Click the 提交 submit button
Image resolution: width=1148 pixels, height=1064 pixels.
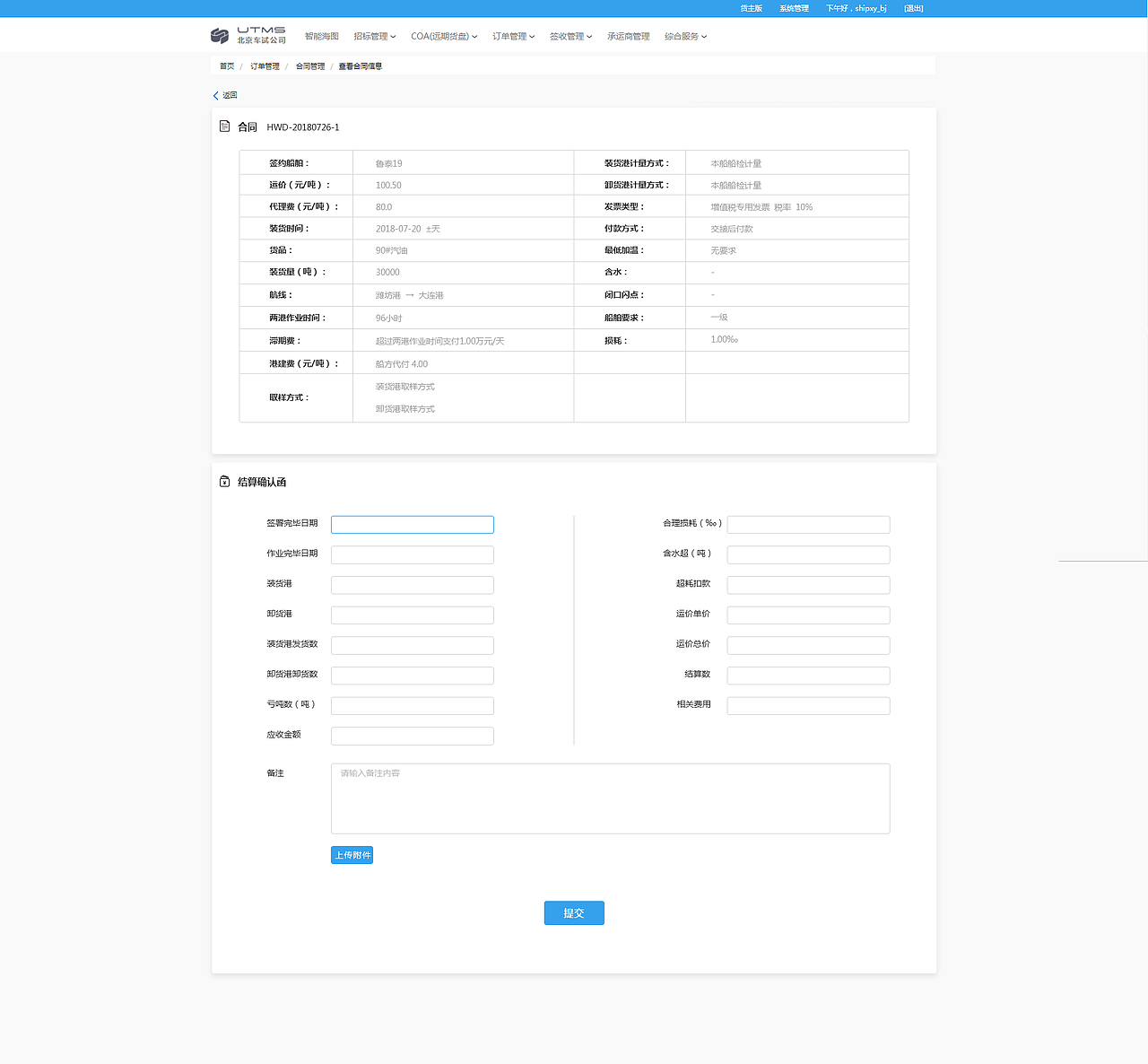pos(574,912)
